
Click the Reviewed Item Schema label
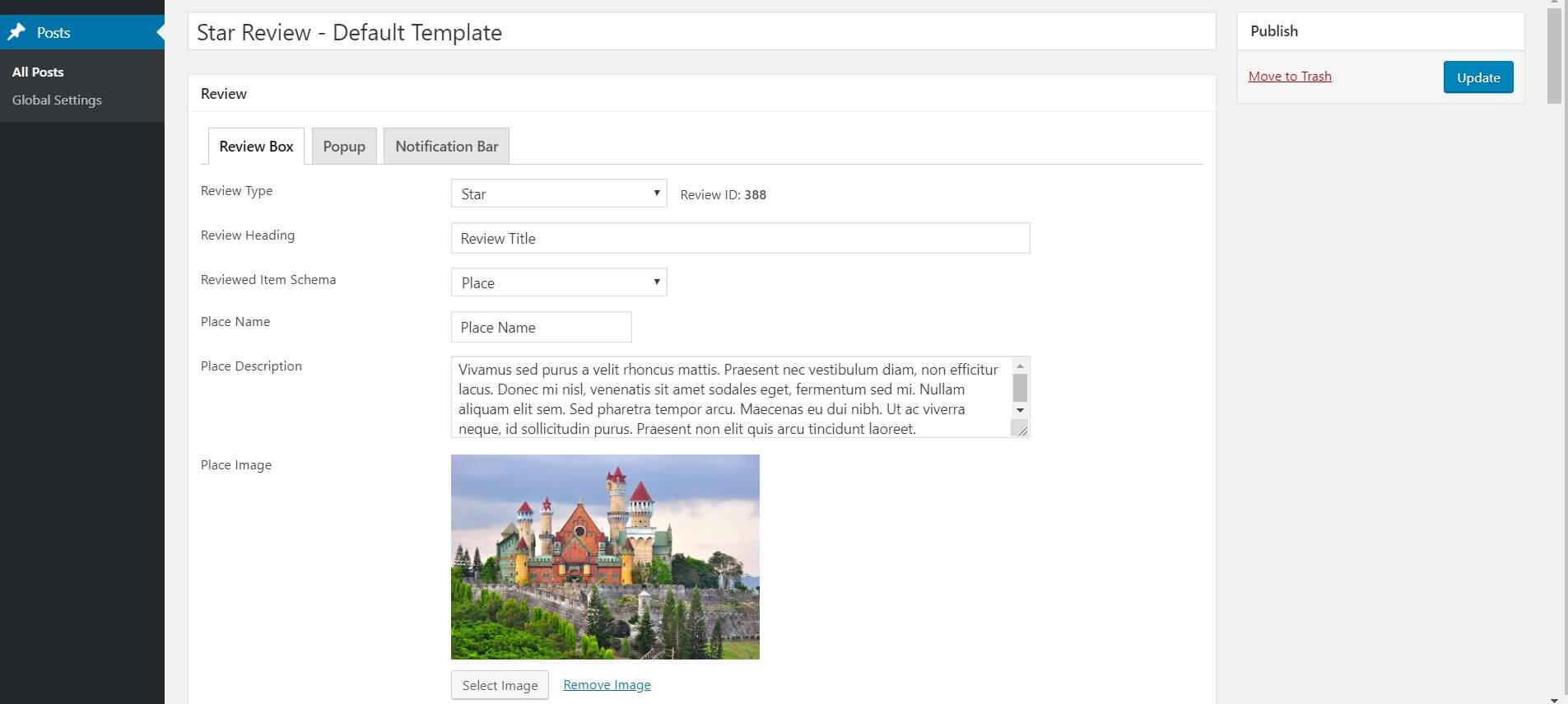[268, 279]
